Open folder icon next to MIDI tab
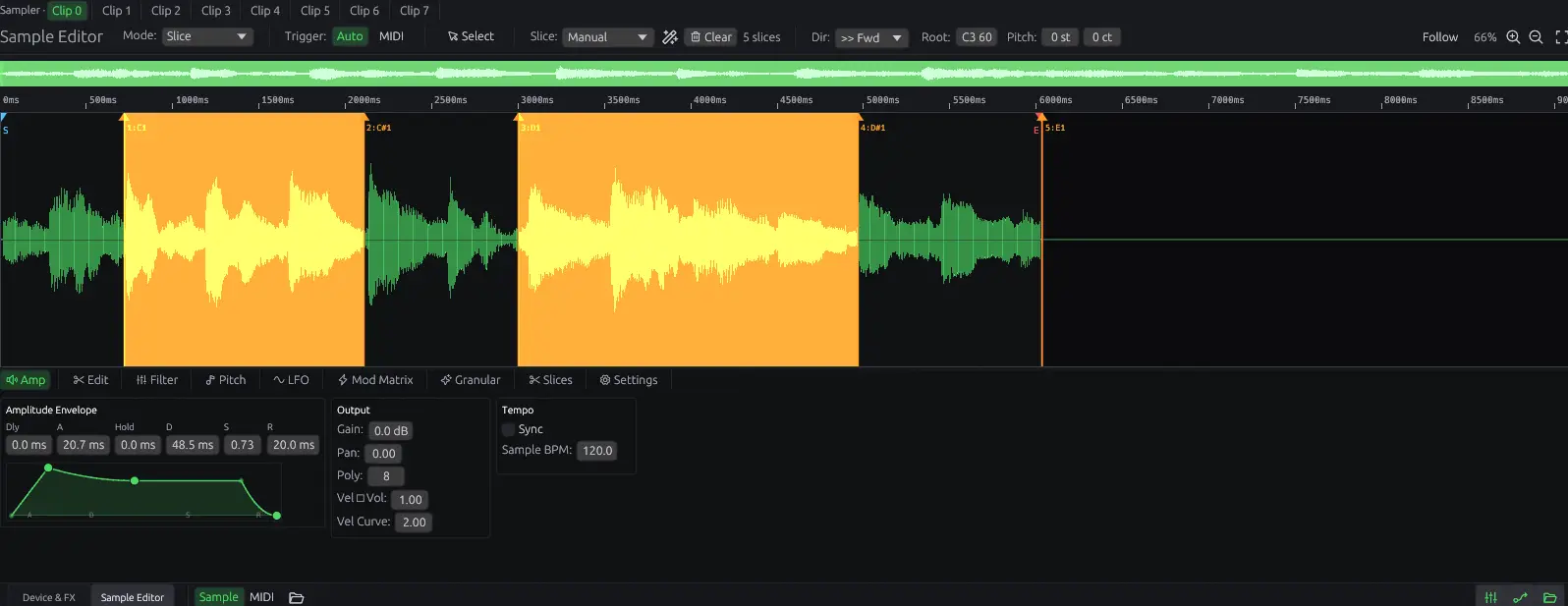Screen dimensions: 1568x606 [x=296, y=597]
